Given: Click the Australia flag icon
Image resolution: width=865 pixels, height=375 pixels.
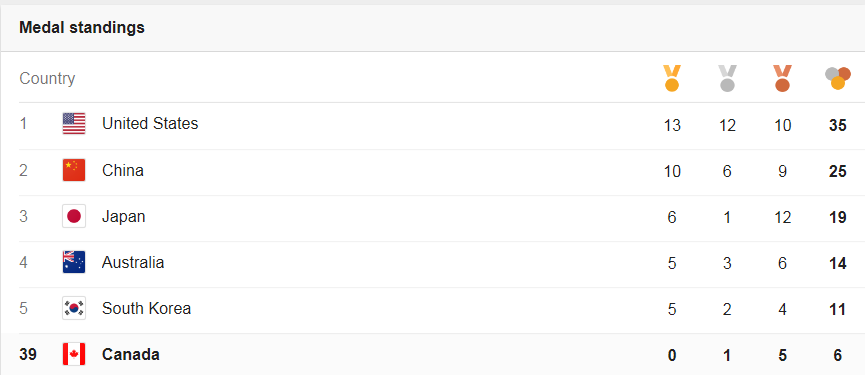Looking at the screenshot, I should click(x=74, y=262).
